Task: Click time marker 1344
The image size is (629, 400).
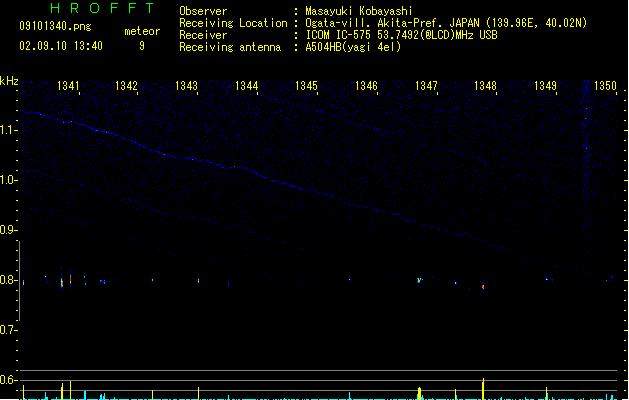Action: point(246,86)
